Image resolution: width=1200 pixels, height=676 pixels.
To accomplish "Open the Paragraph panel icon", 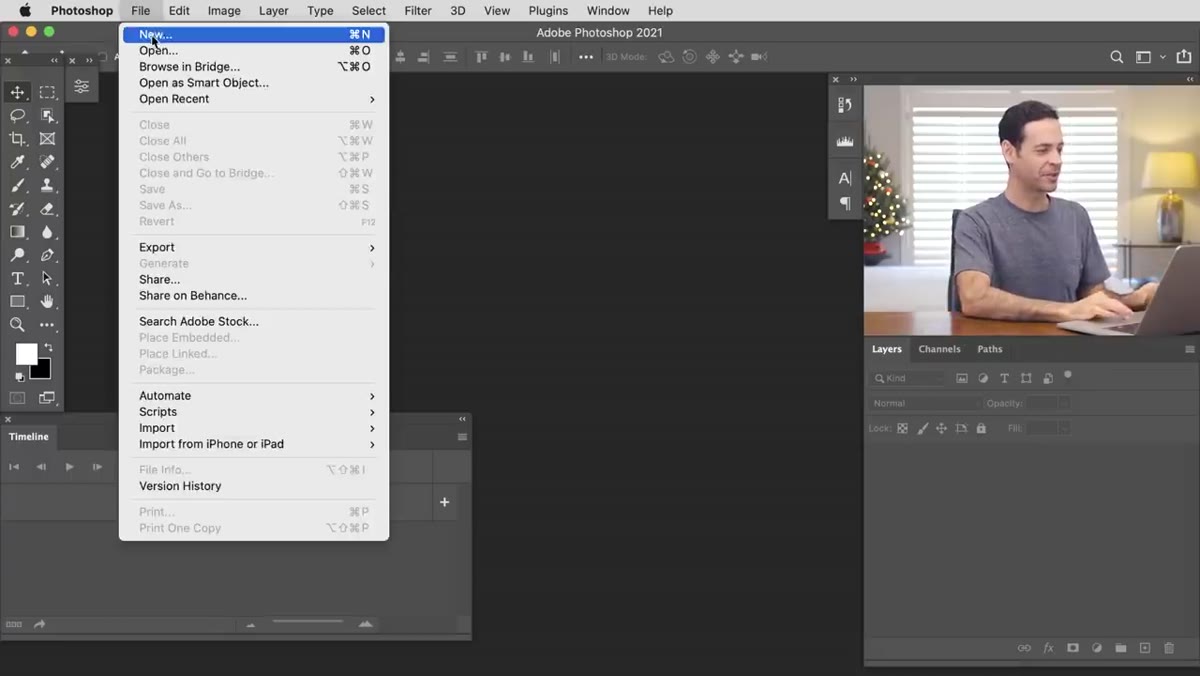I will coord(845,203).
